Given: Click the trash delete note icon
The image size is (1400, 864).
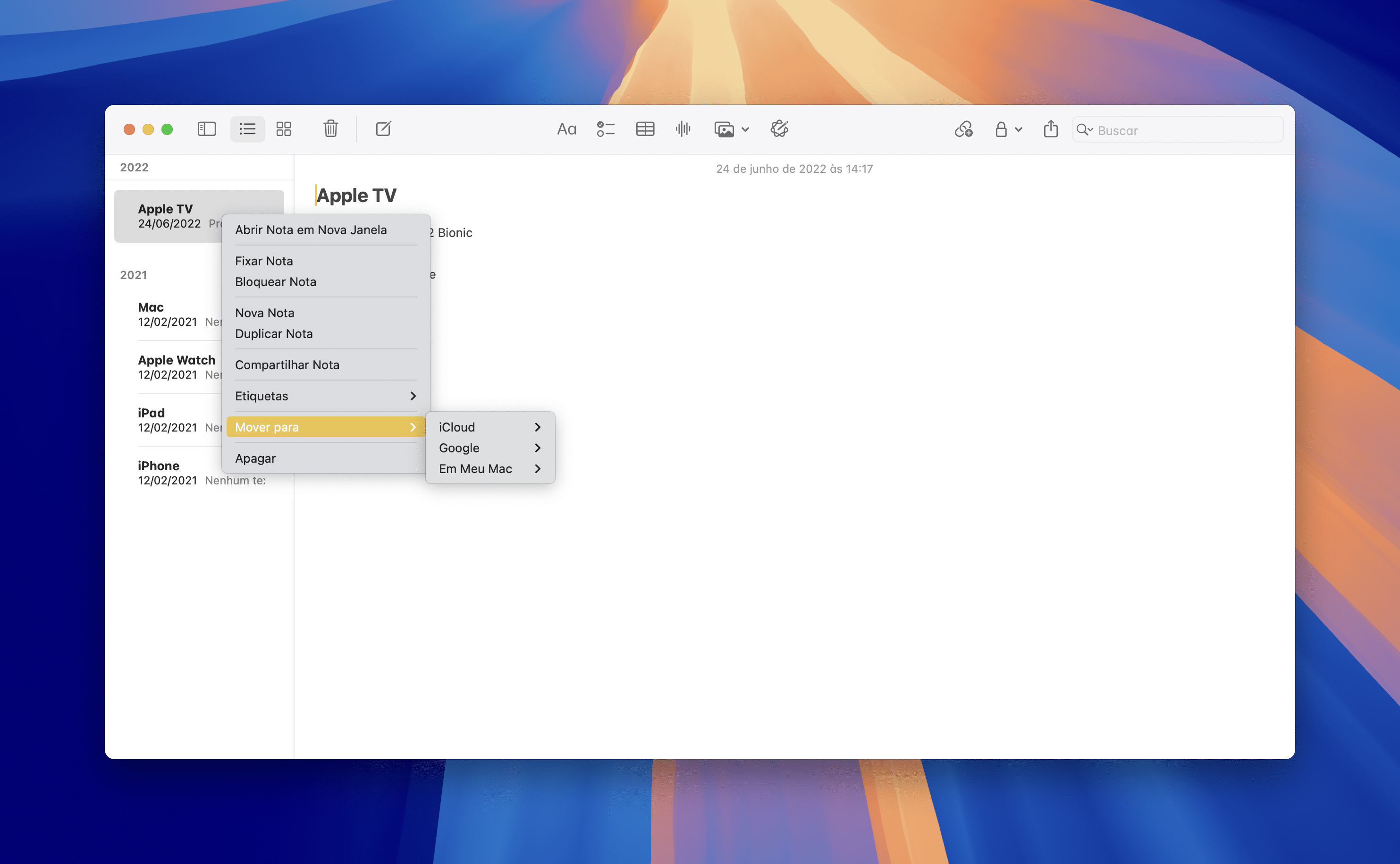Looking at the screenshot, I should coord(331,129).
